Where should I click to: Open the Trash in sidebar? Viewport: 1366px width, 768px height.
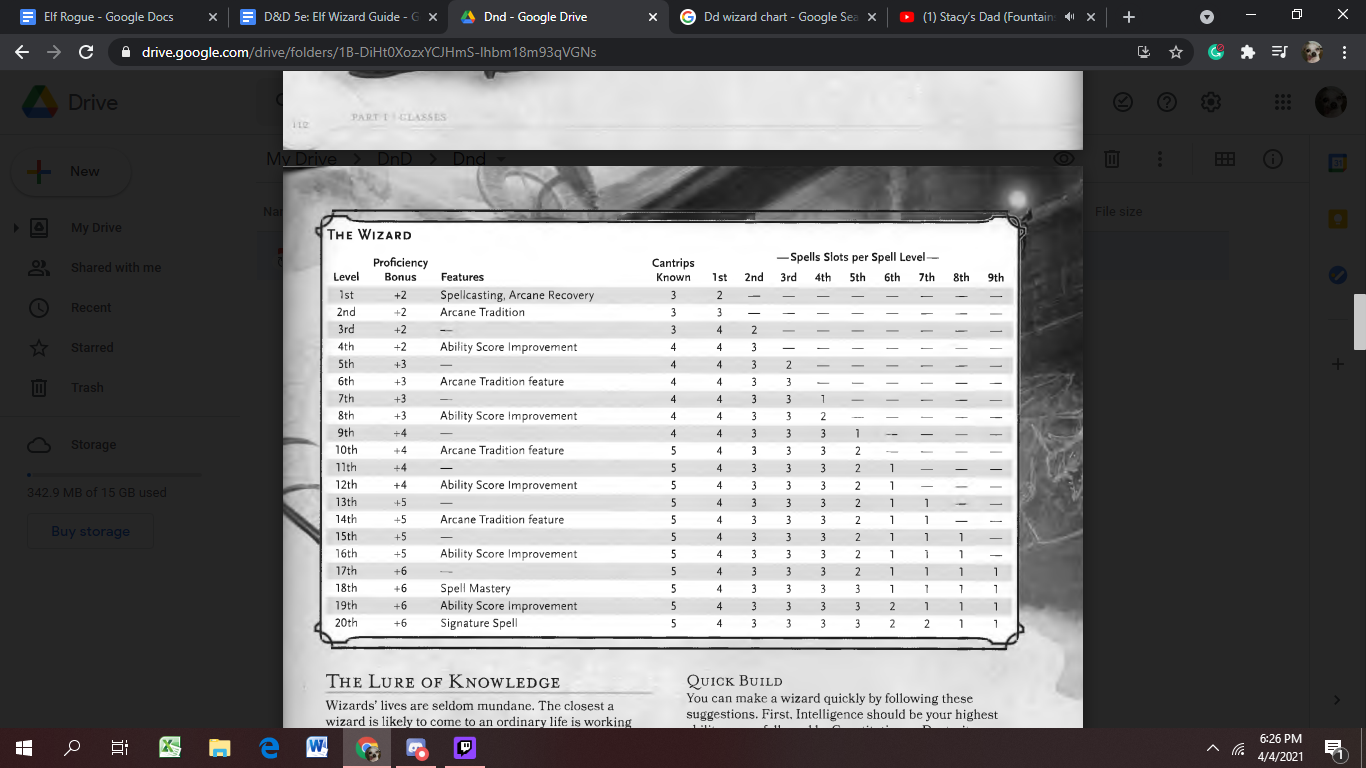tap(87, 388)
